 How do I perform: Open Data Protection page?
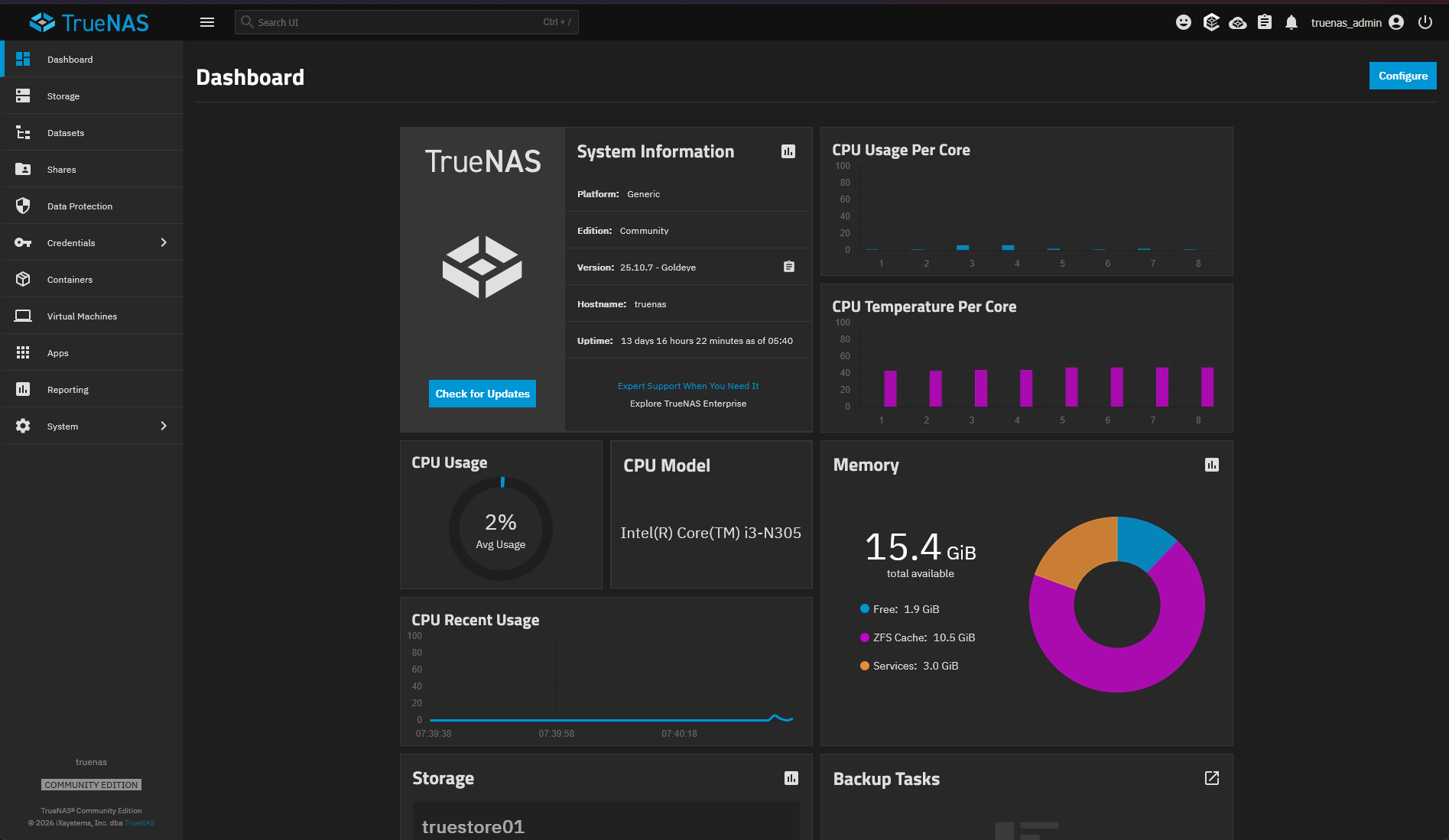pos(92,206)
